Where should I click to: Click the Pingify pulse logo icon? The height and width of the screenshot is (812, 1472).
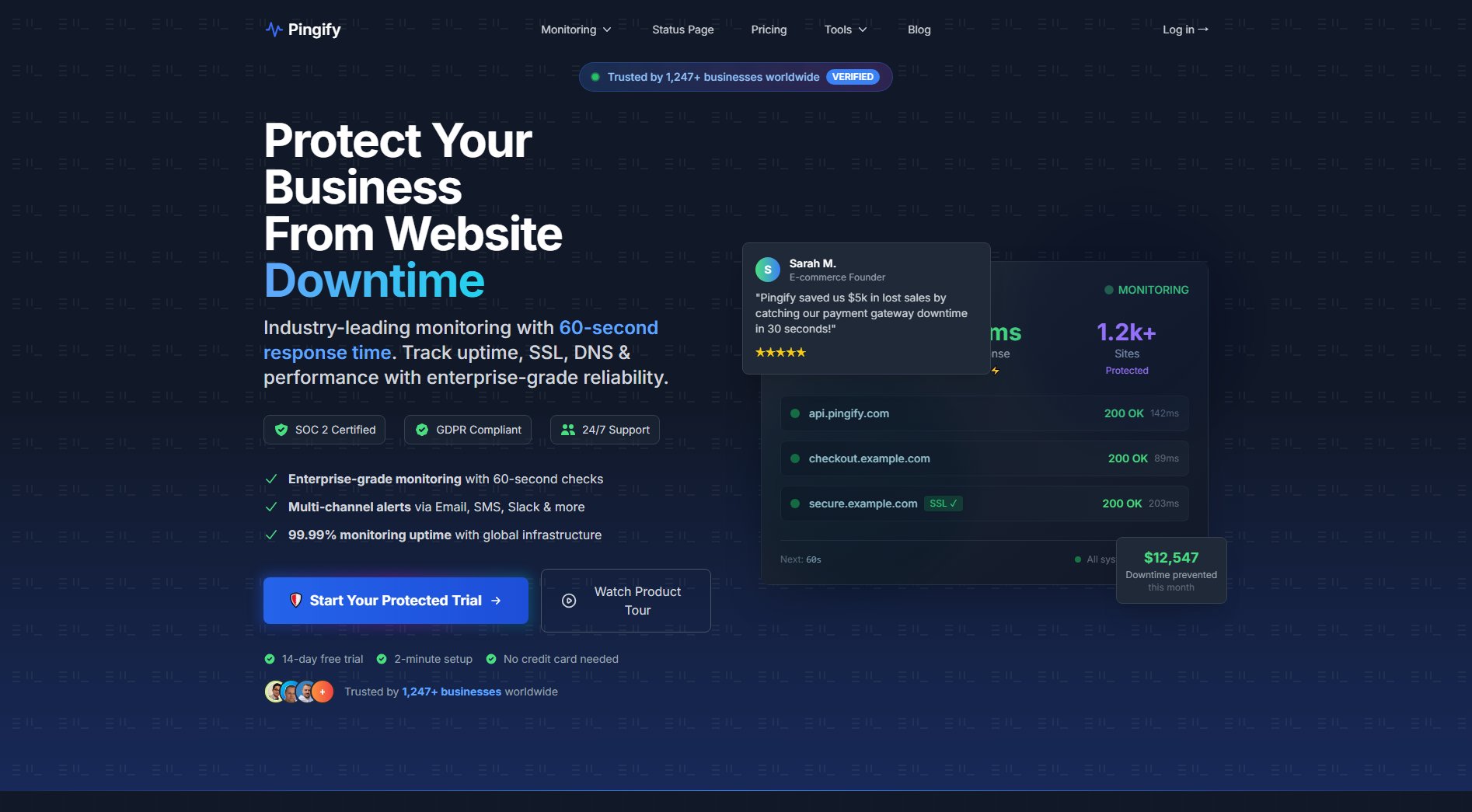tap(274, 30)
